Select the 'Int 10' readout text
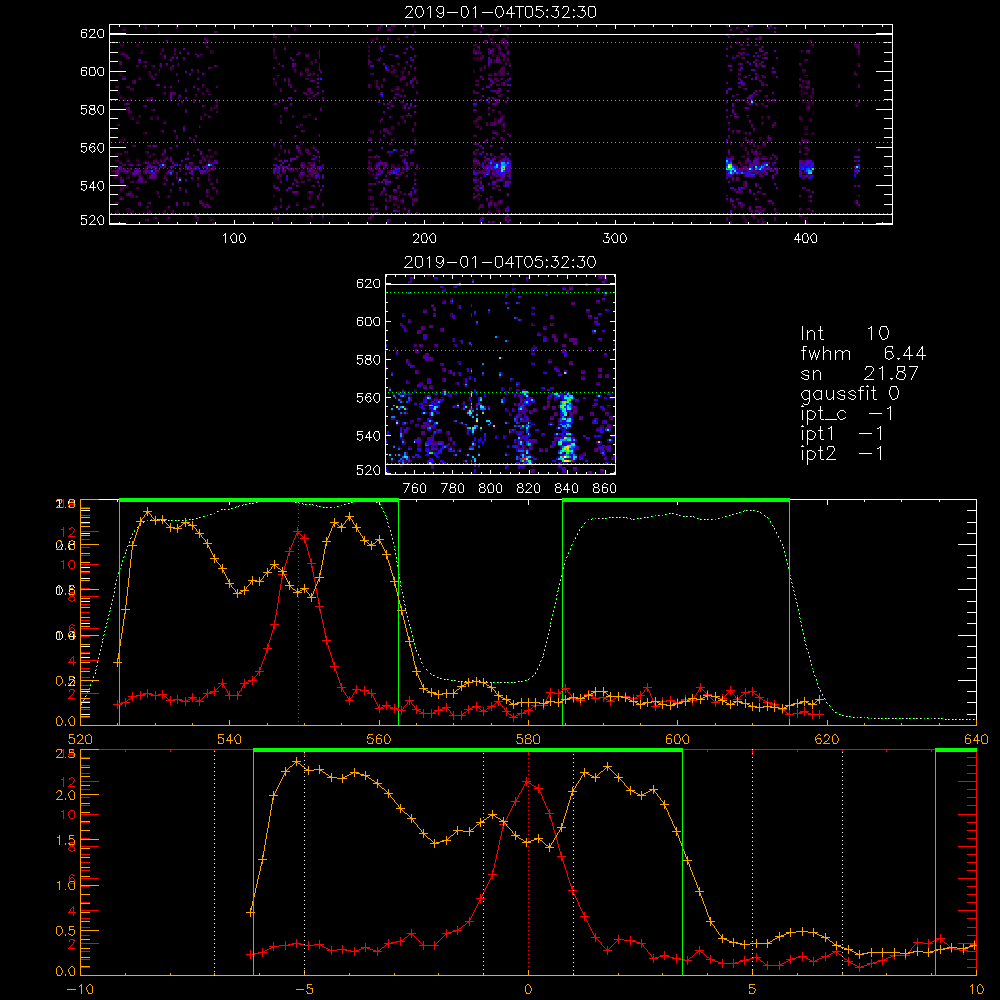1000x1000 pixels. pyautogui.click(x=844, y=333)
